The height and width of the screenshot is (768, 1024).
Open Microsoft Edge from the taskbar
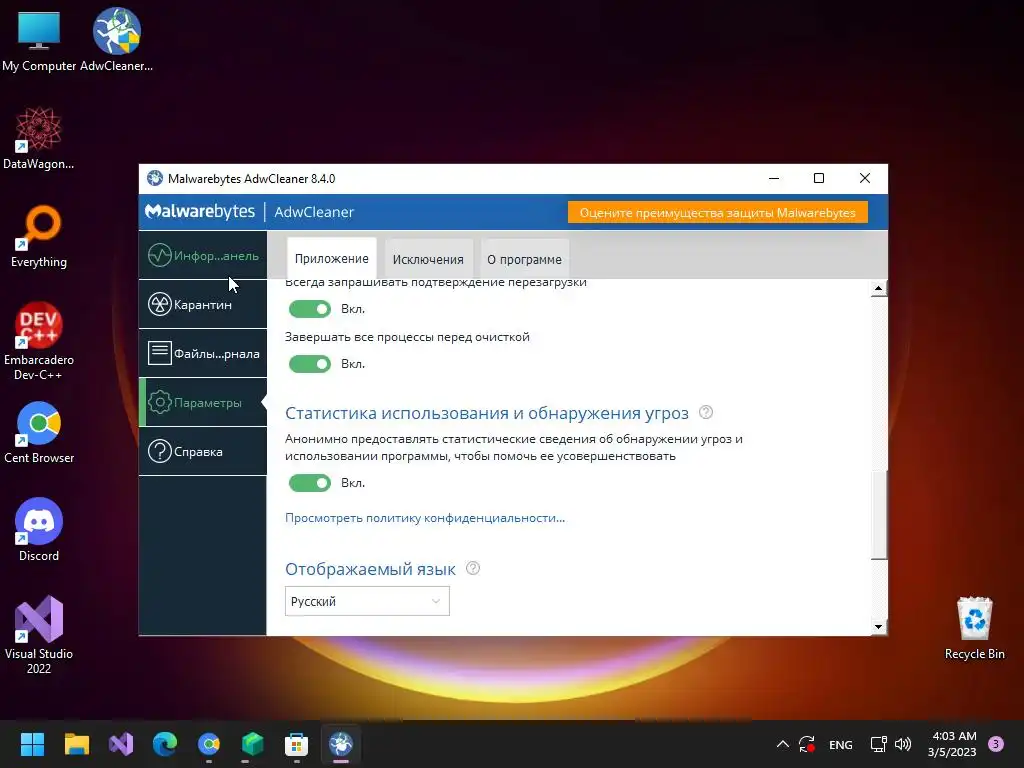tap(165, 744)
